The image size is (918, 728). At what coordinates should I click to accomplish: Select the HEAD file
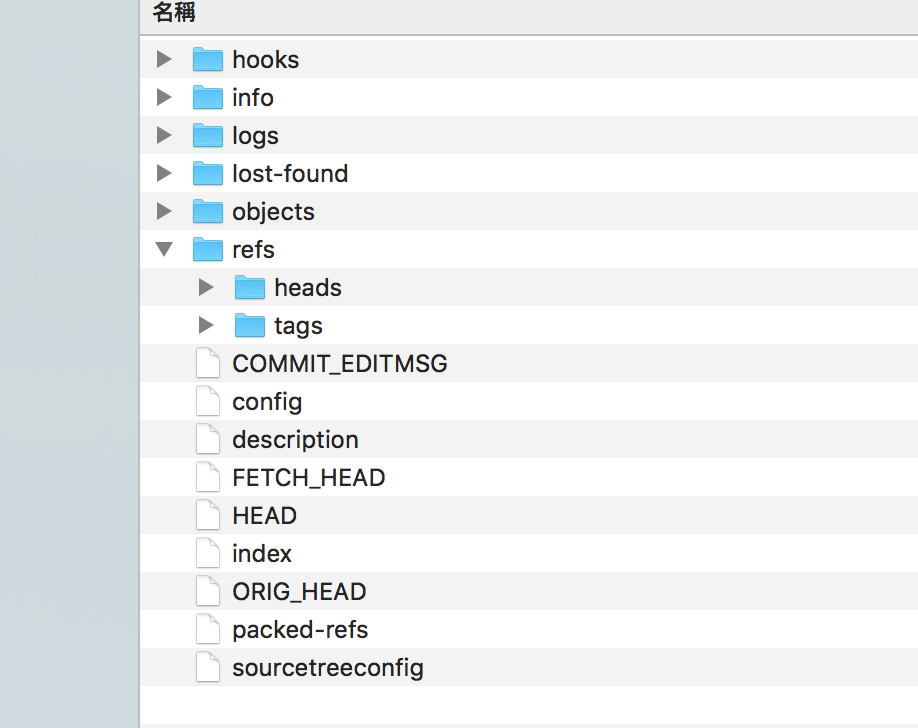264,515
